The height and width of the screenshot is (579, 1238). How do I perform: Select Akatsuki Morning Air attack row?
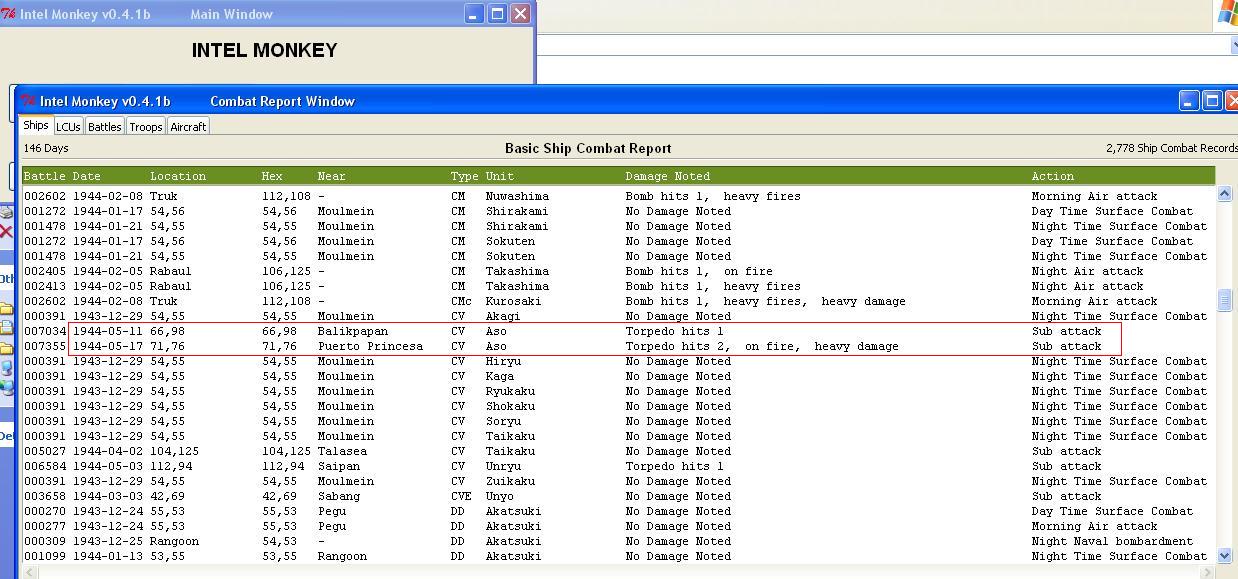point(618,526)
